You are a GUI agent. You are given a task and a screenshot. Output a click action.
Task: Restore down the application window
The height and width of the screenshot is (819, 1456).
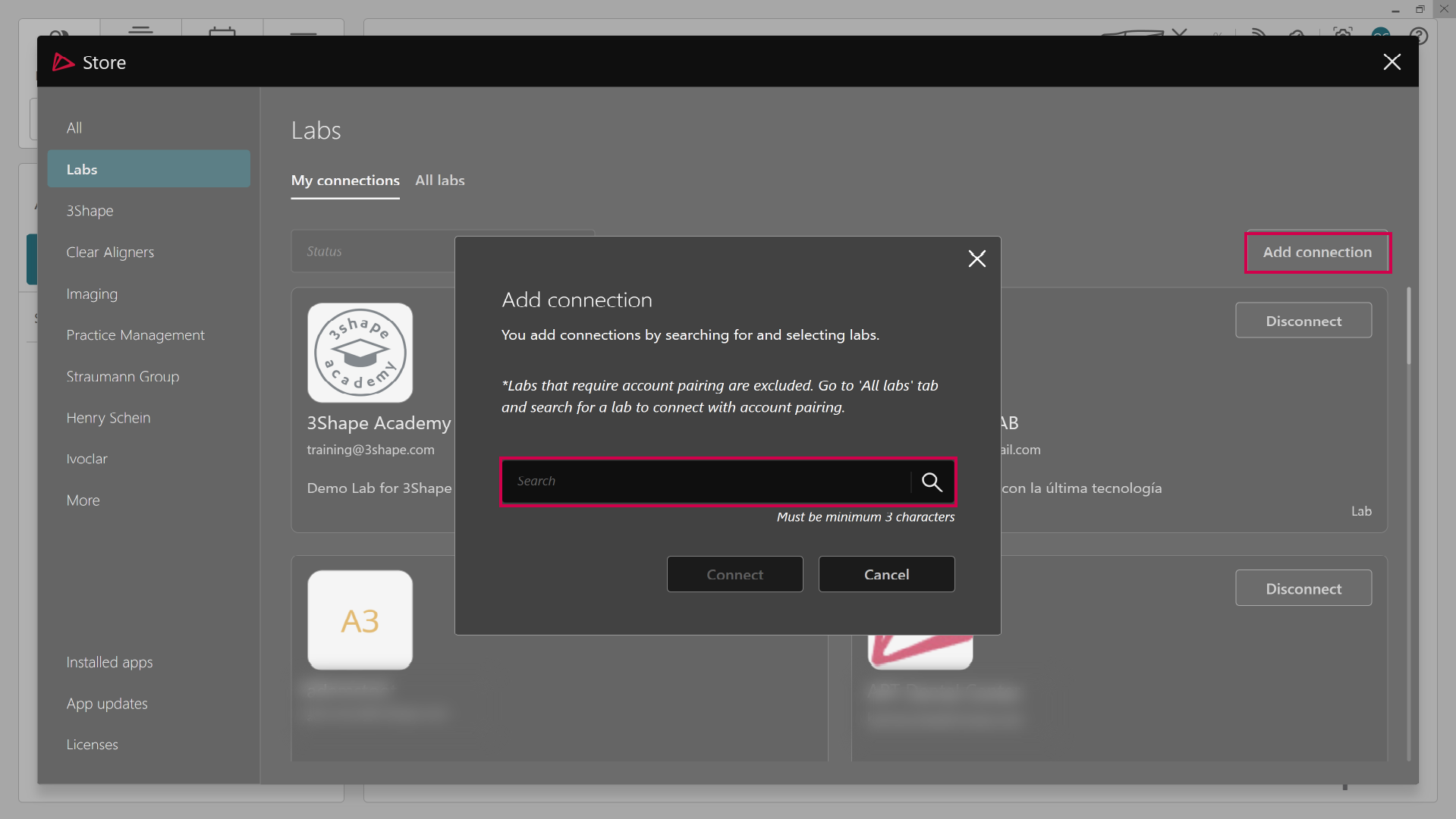coord(1420,9)
